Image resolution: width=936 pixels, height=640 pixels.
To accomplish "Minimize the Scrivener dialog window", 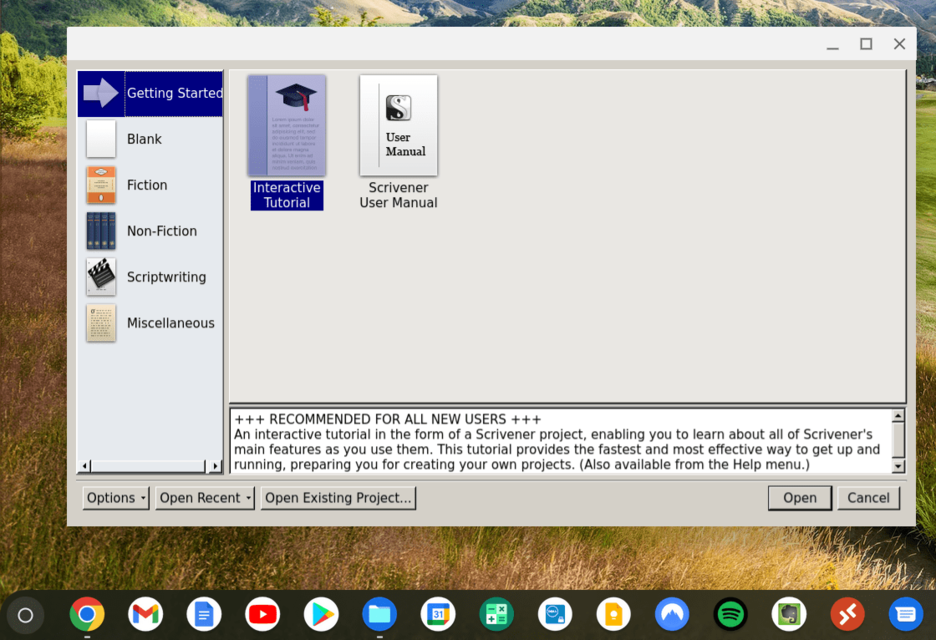I will point(833,44).
